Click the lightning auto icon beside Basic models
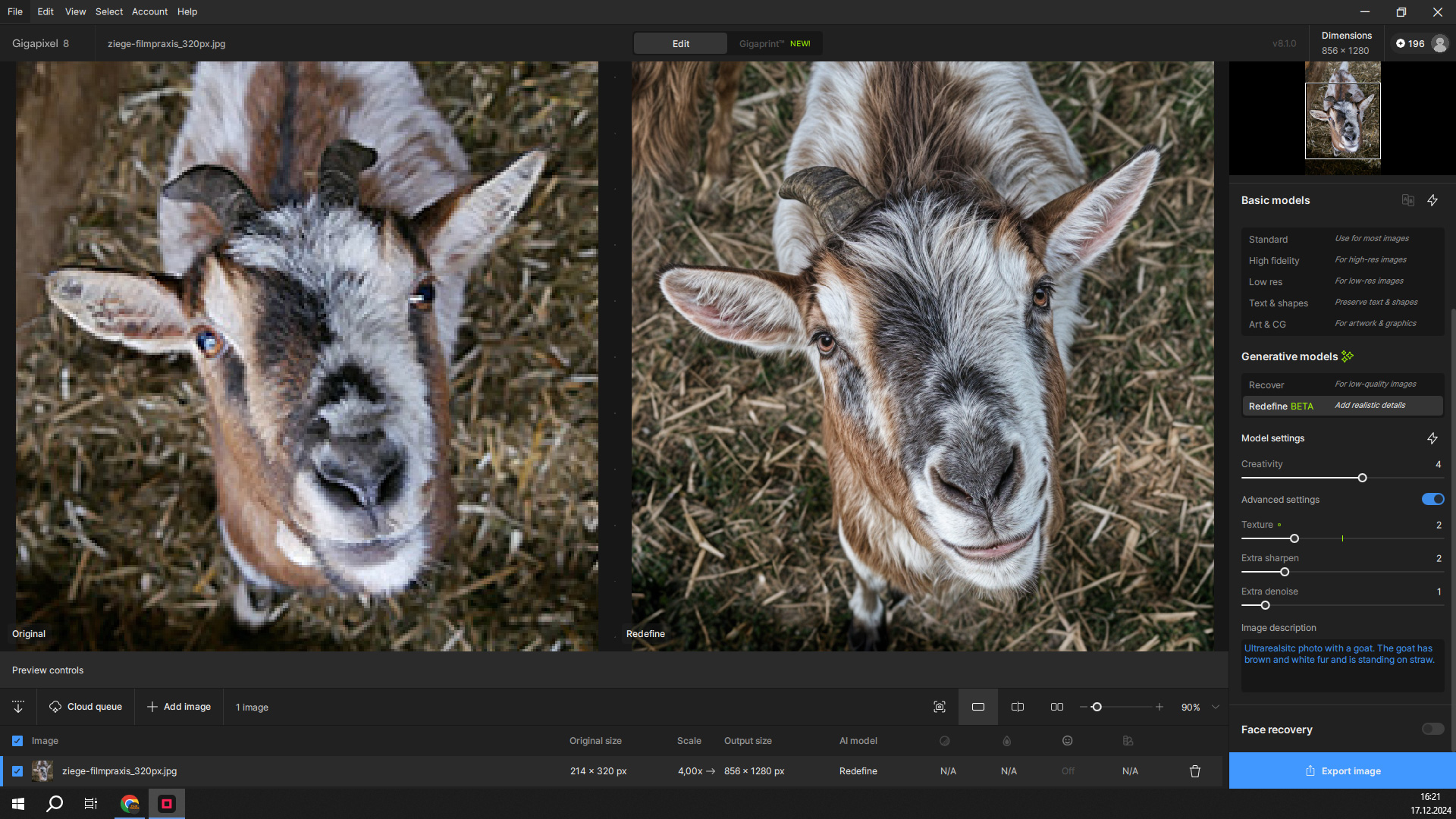Screen dimensions: 1456x819 (x=1432, y=199)
